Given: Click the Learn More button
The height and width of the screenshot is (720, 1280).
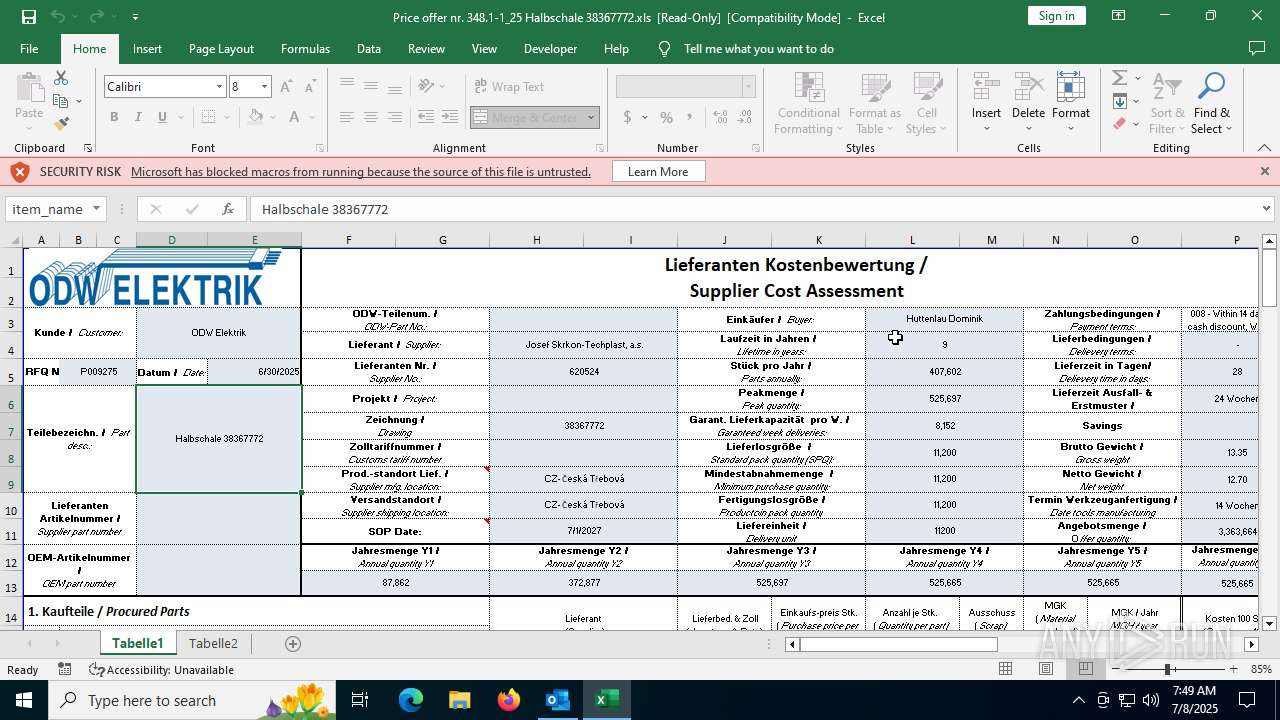Looking at the screenshot, I should coord(658,172).
